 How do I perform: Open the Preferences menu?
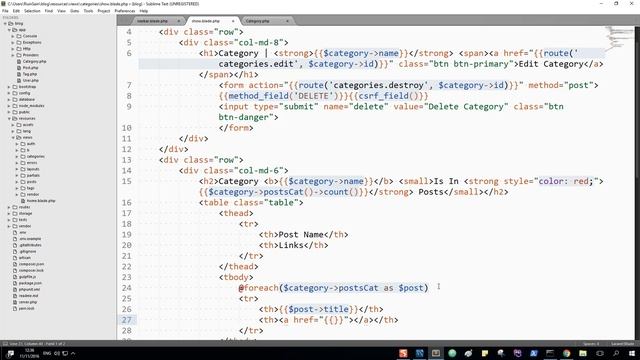coord(125,11)
